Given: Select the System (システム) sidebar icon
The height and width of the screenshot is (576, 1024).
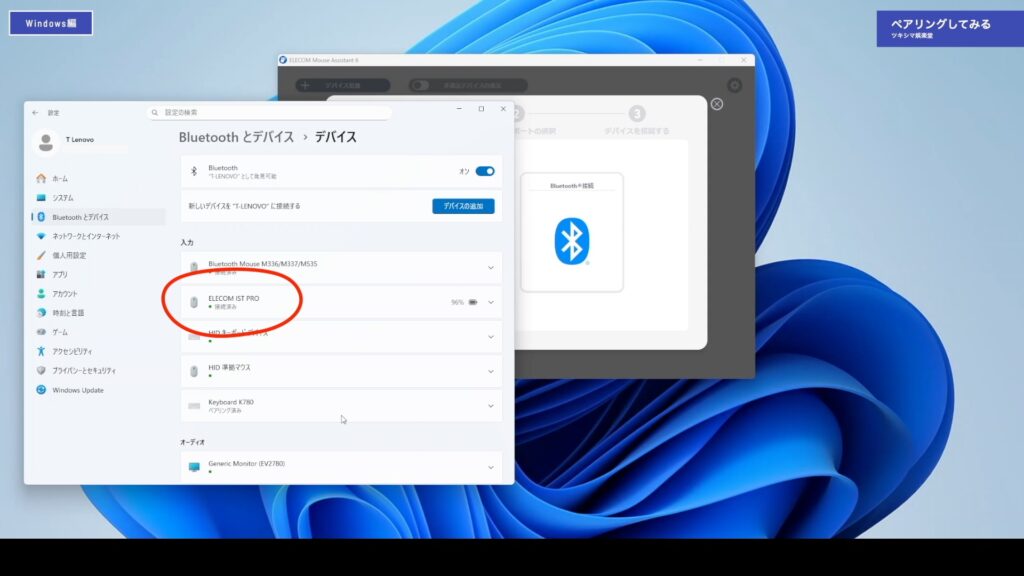Looking at the screenshot, I should tap(41, 198).
